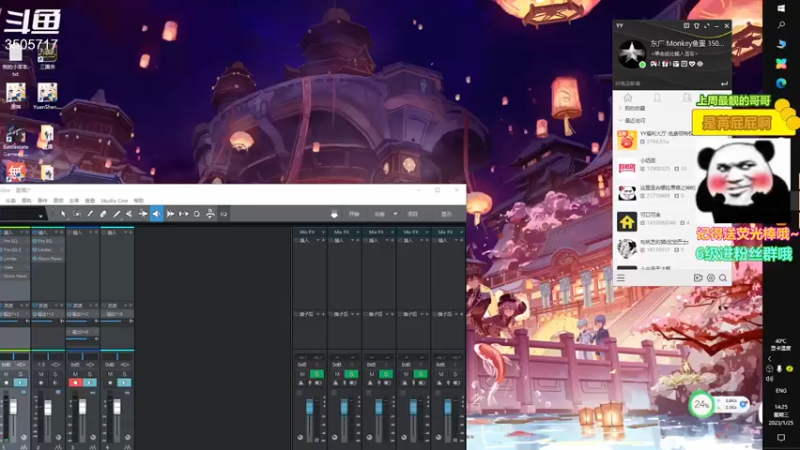This screenshot has height=450, width=800.
Task: Toggle the red record-arm button on channel 3
Action: click(x=76, y=383)
